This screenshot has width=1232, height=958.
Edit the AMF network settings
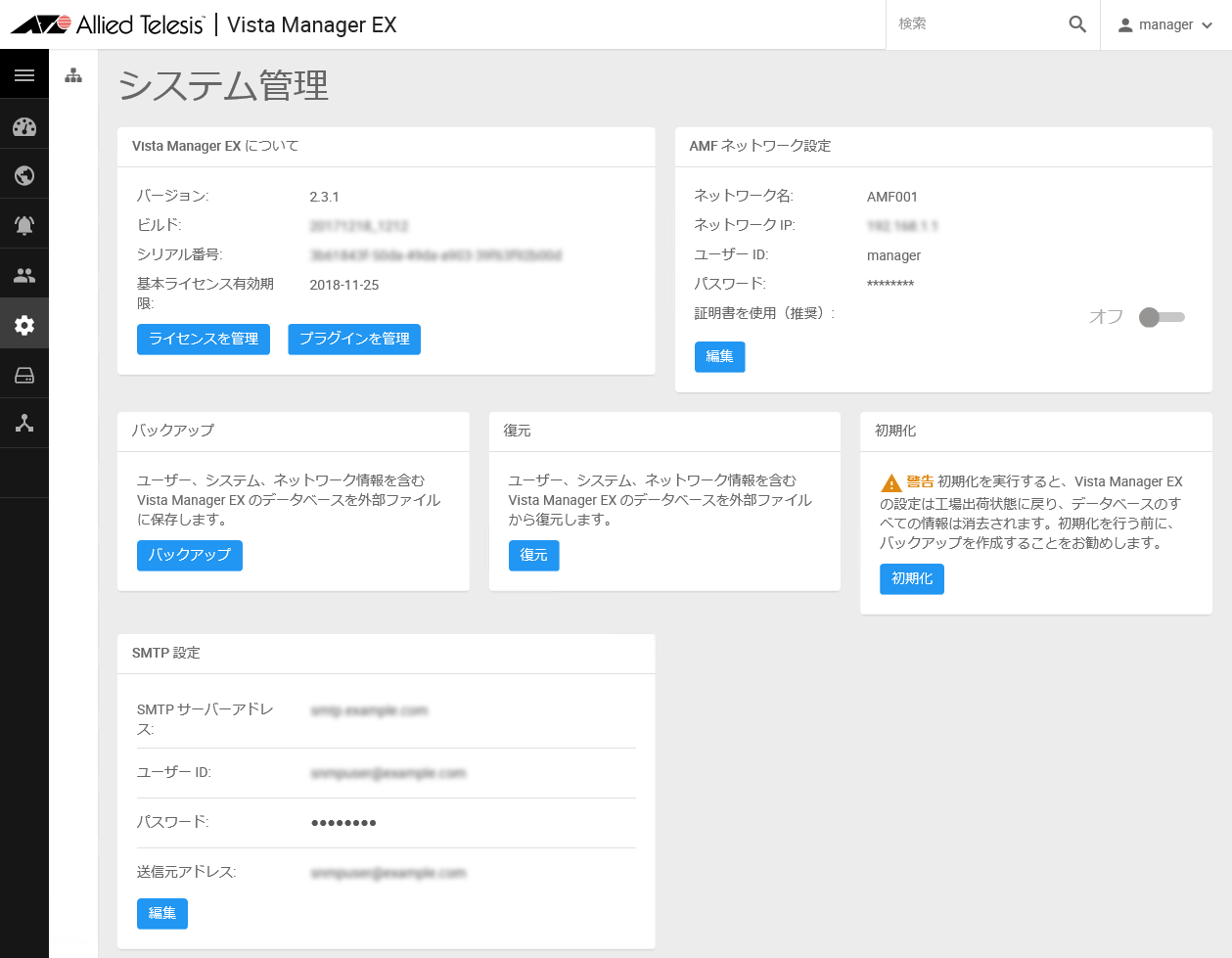tap(719, 357)
